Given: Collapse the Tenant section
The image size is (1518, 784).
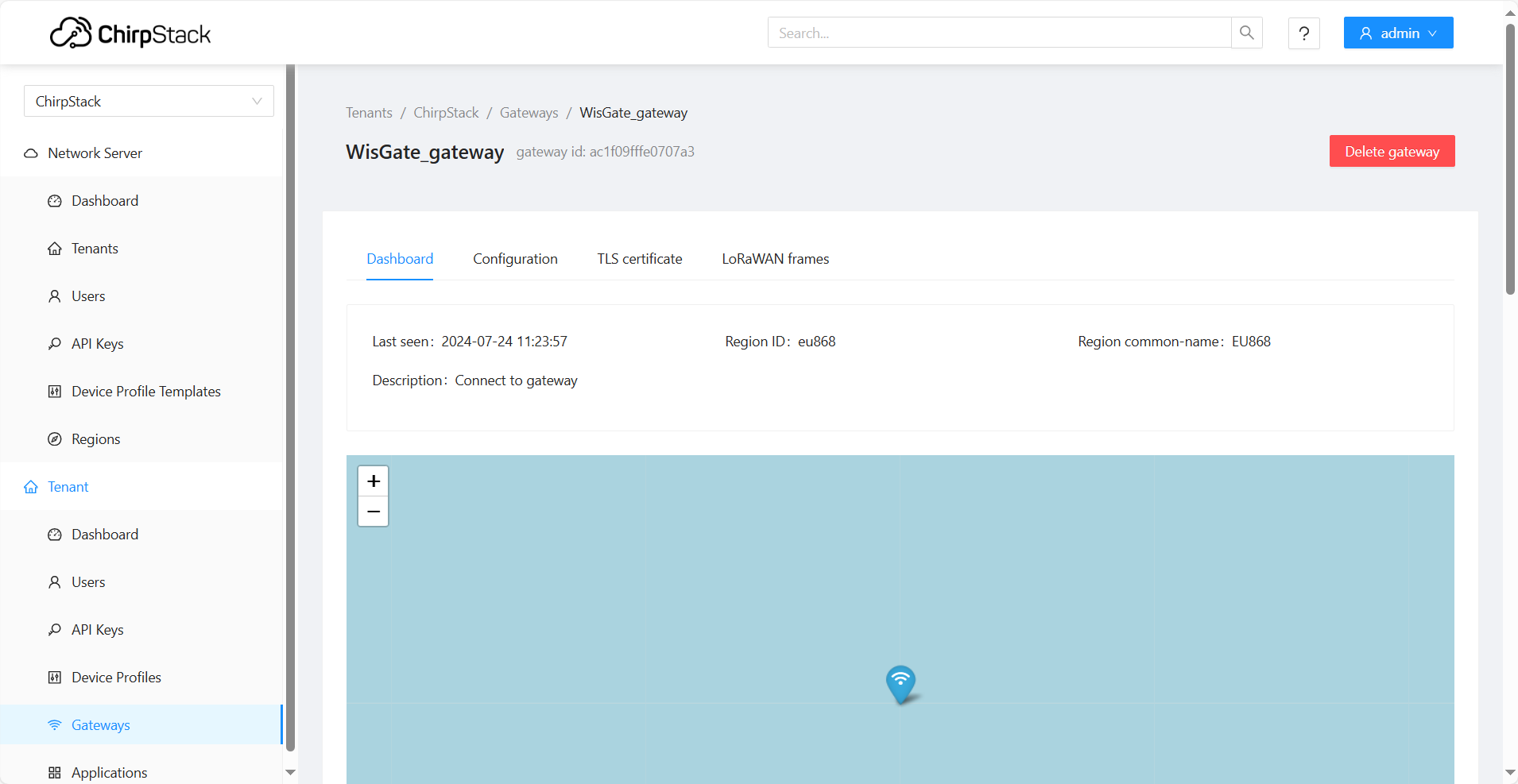Looking at the screenshot, I should click(x=141, y=486).
